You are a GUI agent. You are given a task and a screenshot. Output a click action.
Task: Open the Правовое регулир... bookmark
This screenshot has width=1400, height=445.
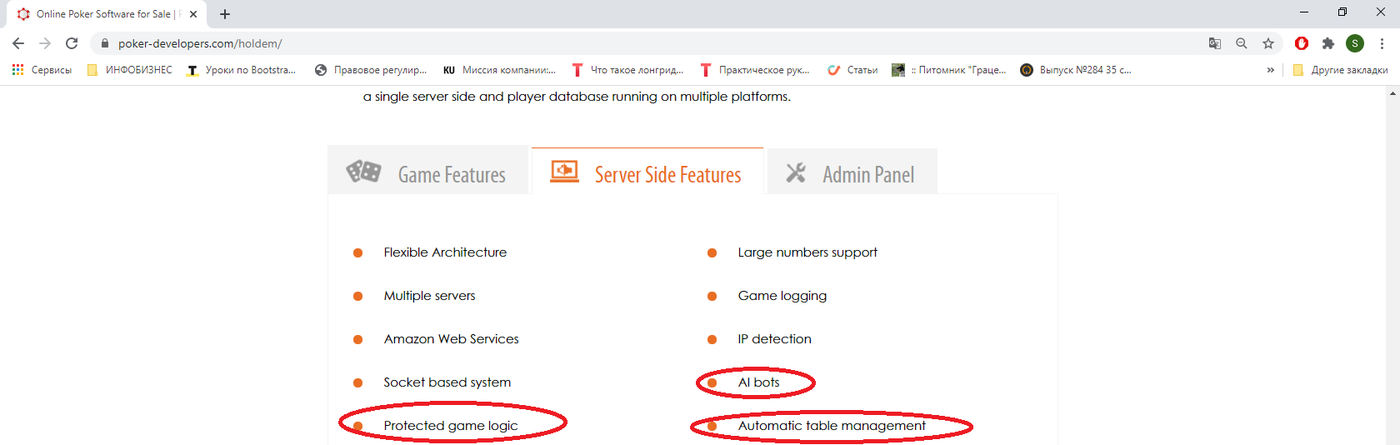click(371, 70)
